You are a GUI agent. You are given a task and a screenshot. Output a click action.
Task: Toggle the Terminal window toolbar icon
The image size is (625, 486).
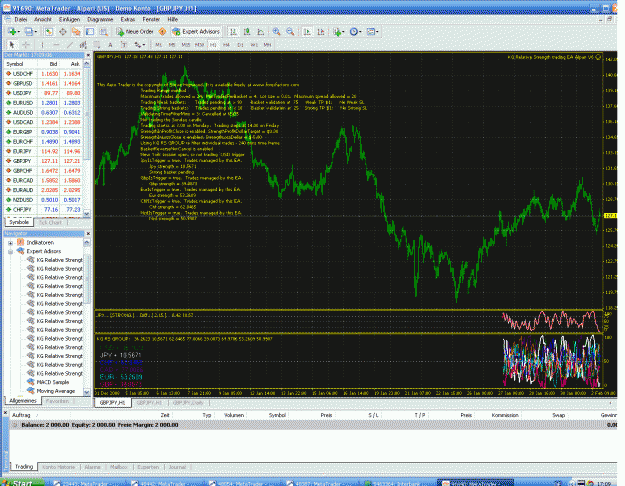click(x=90, y=31)
